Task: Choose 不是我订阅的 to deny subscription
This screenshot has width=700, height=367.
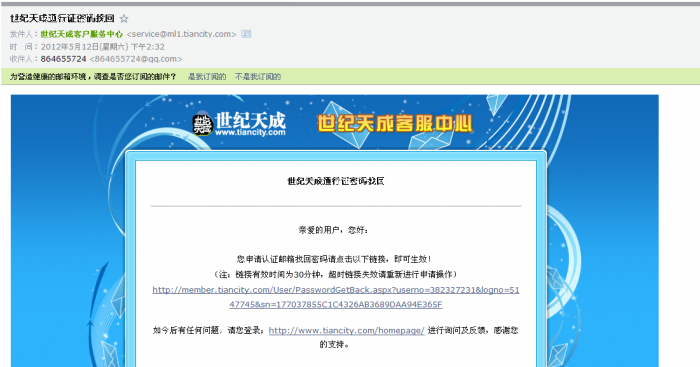Action: (x=258, y=77)
